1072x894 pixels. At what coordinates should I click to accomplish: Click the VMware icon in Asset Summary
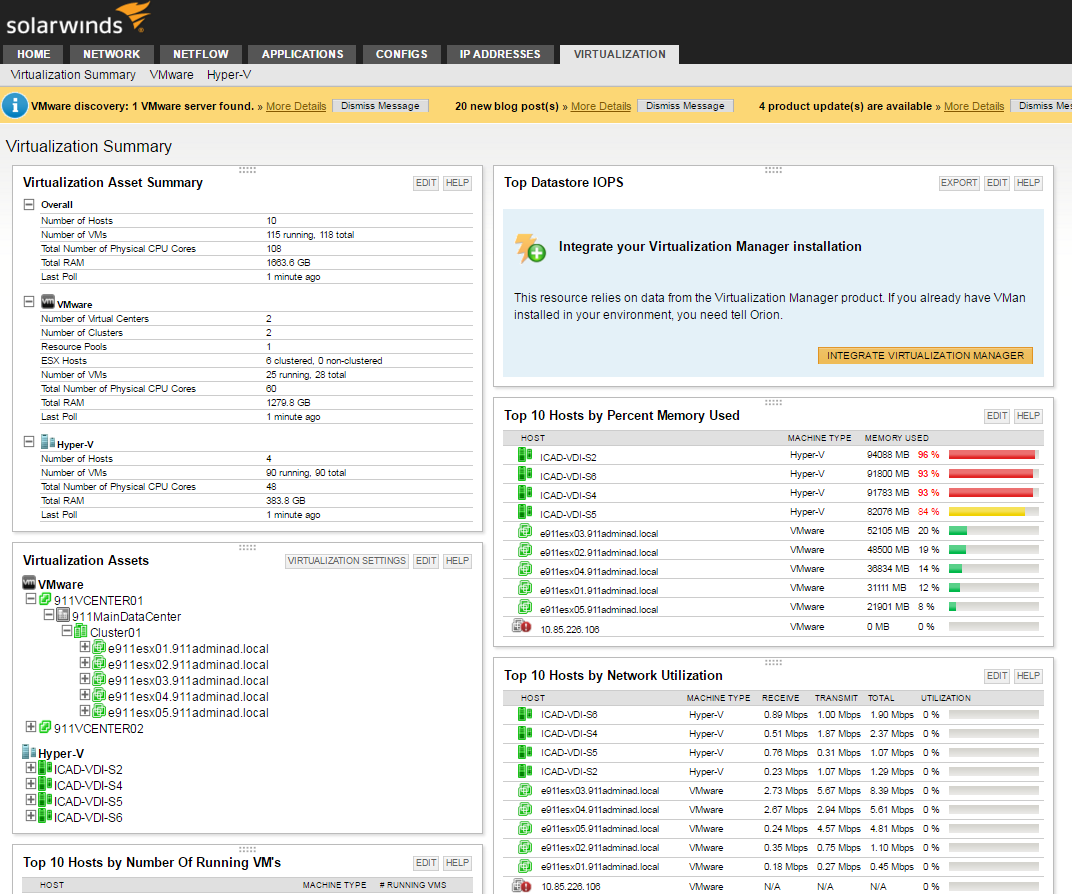[48, 302]
